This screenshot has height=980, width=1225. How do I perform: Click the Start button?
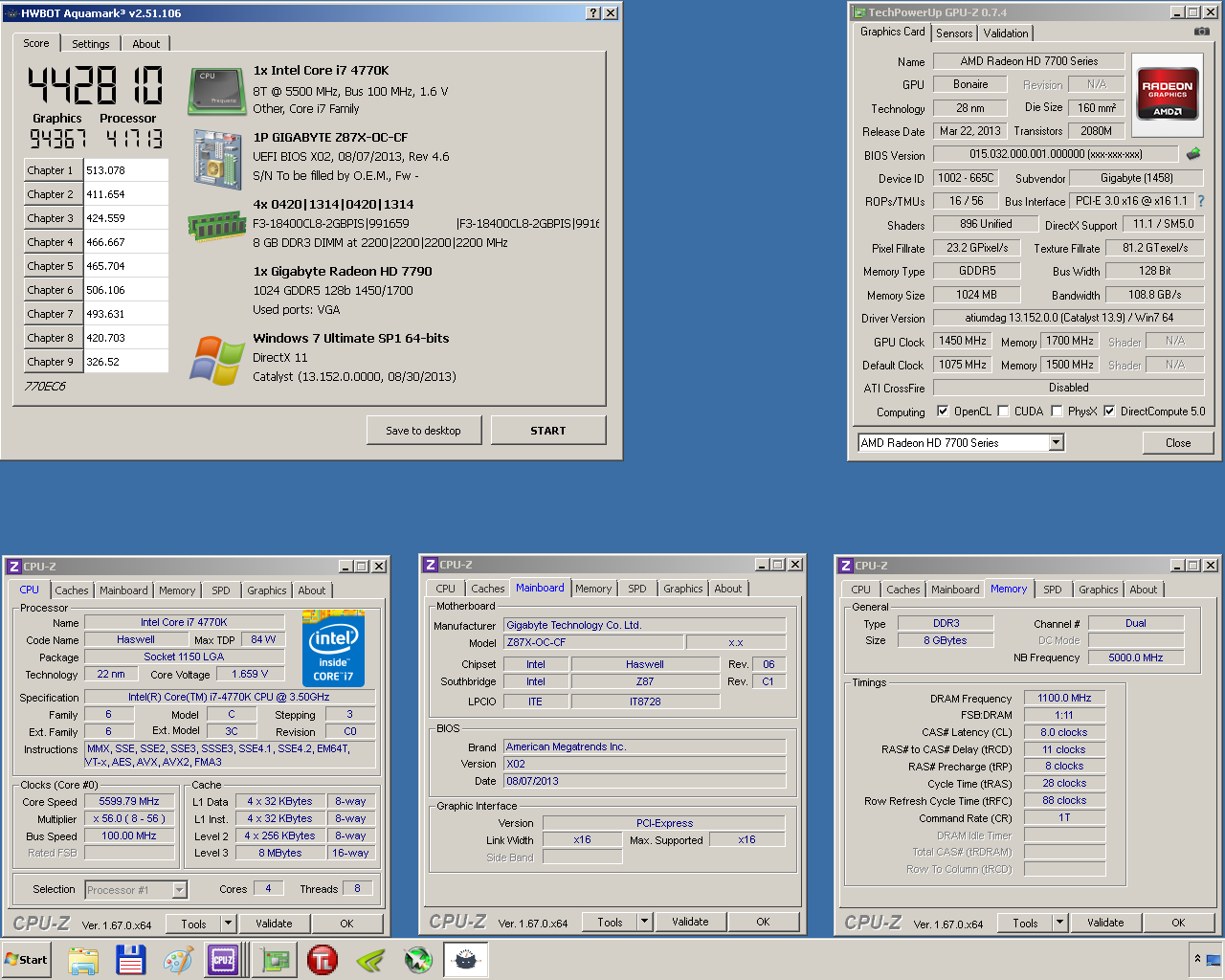click(x=27, y=960)
